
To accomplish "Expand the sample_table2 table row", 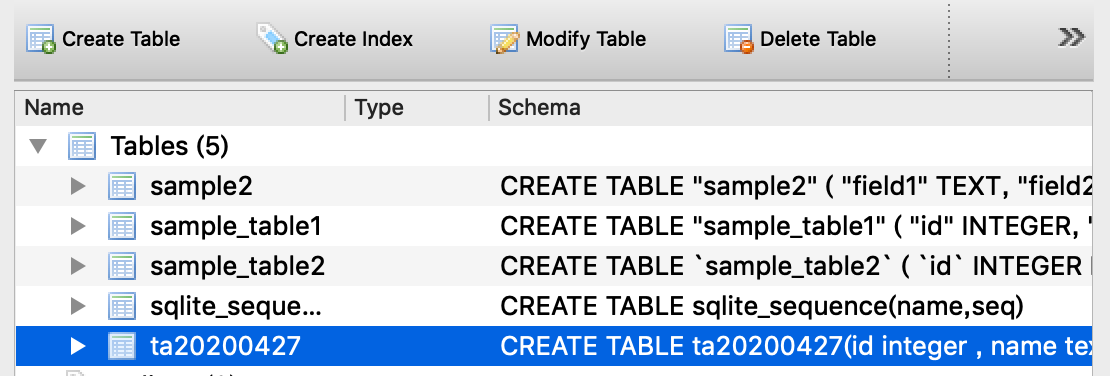I will (x=78, y=266).
